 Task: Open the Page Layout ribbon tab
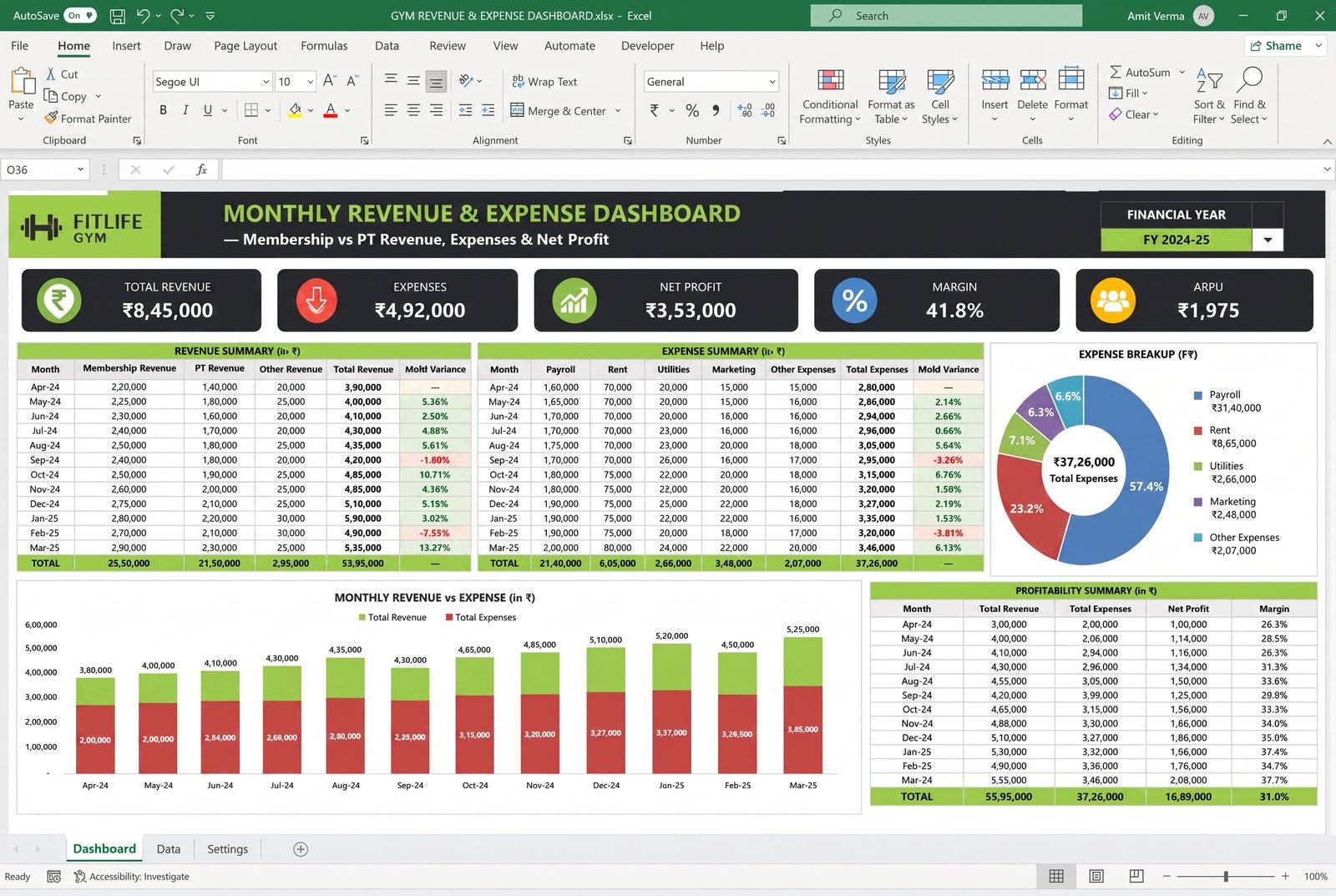click(x=245, y=46)
